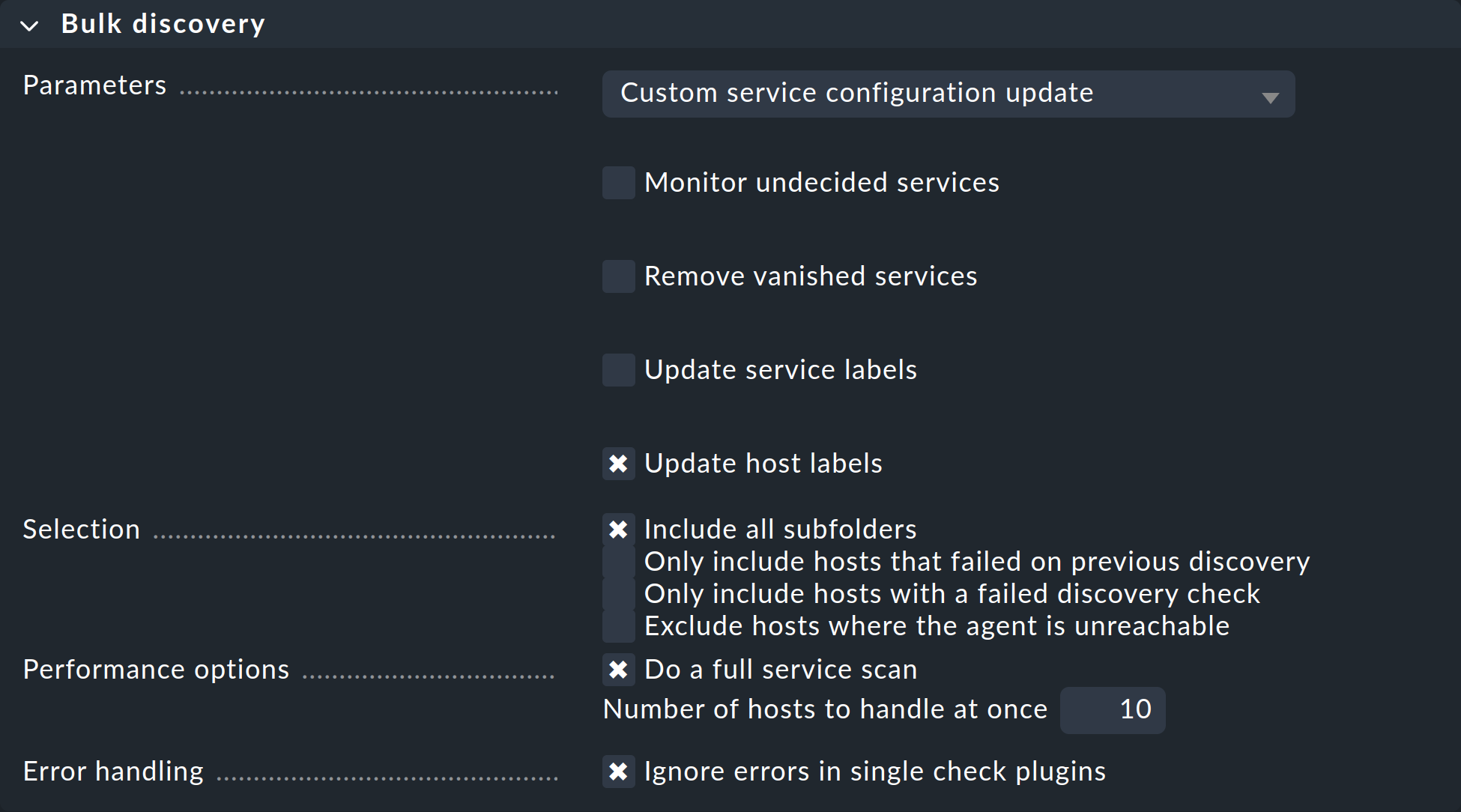Image resolution: width=1461 pixels, height=812 pixels.
Task: Open the Custom service configuration update dropdown
Action: click(948, 94)
